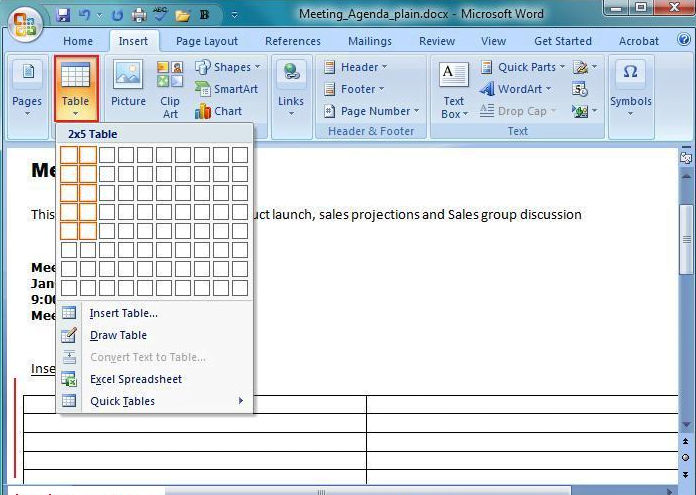This screenshot has height=495, width=696.
Task: Click the Get Started tab
Action: (x=563, y=41)
